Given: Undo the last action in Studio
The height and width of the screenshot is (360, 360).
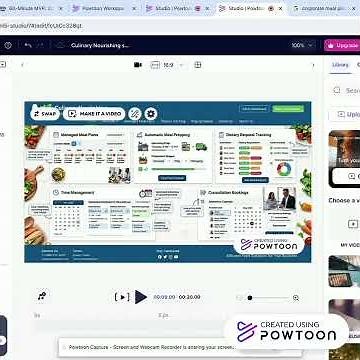Looking at the screenshot, I should coord(28,45).
